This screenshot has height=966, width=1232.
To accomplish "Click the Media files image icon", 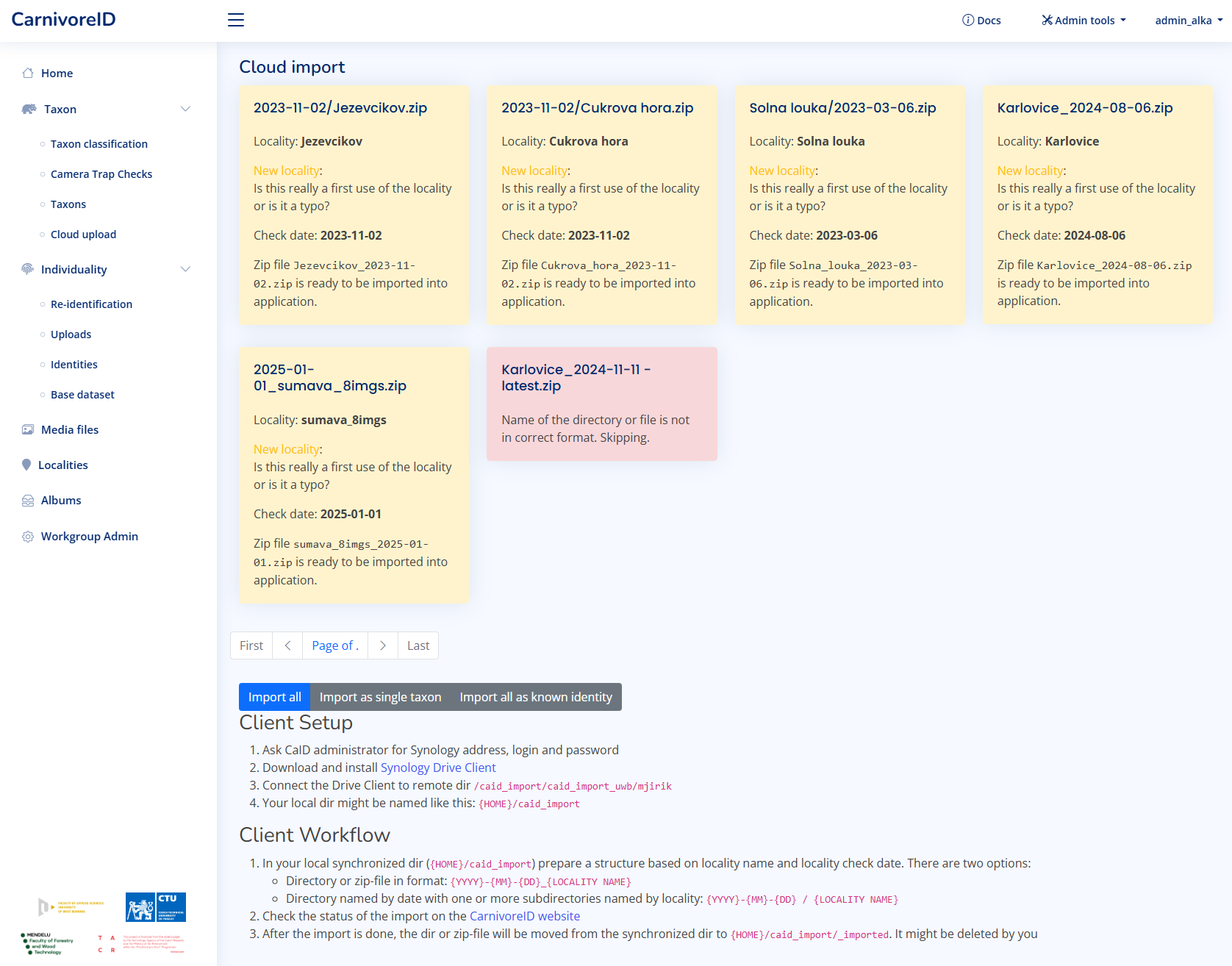I will (x=28, y=429).
